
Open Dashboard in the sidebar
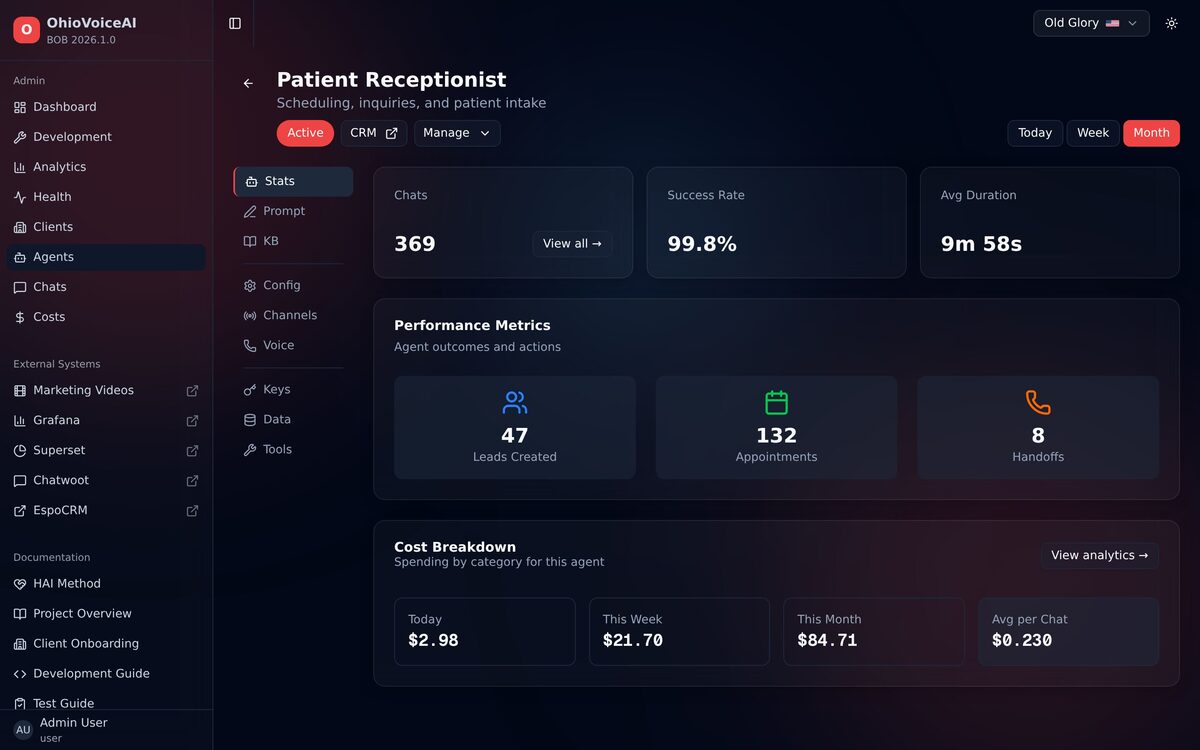coord(64,107)
